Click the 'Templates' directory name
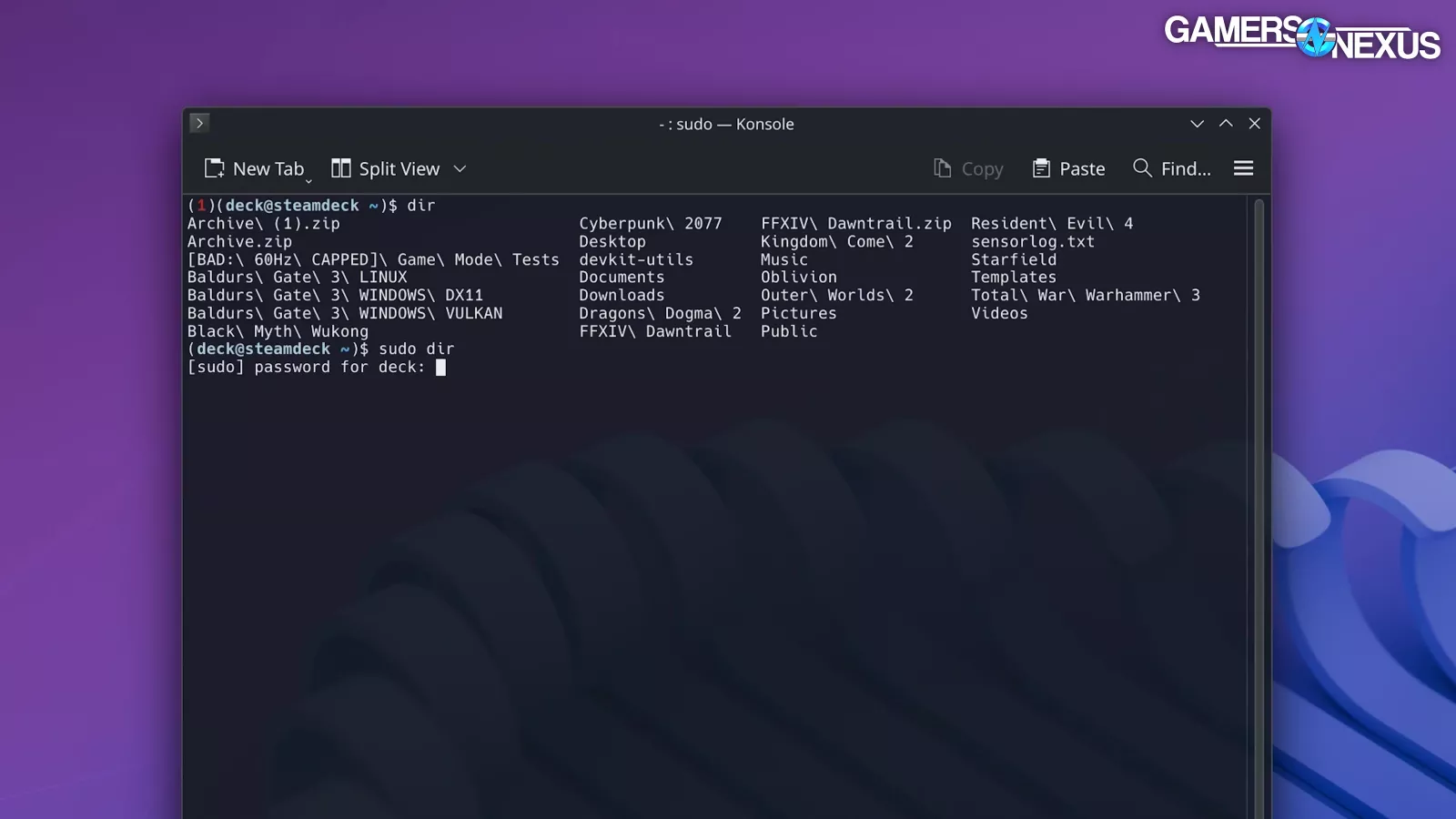This screenshot has width=1456, height=819. pos(1014,278)
